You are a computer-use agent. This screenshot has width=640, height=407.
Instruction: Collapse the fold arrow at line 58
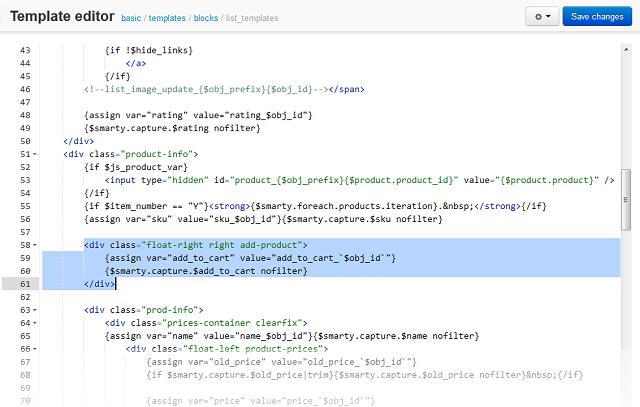click(35, 245)
